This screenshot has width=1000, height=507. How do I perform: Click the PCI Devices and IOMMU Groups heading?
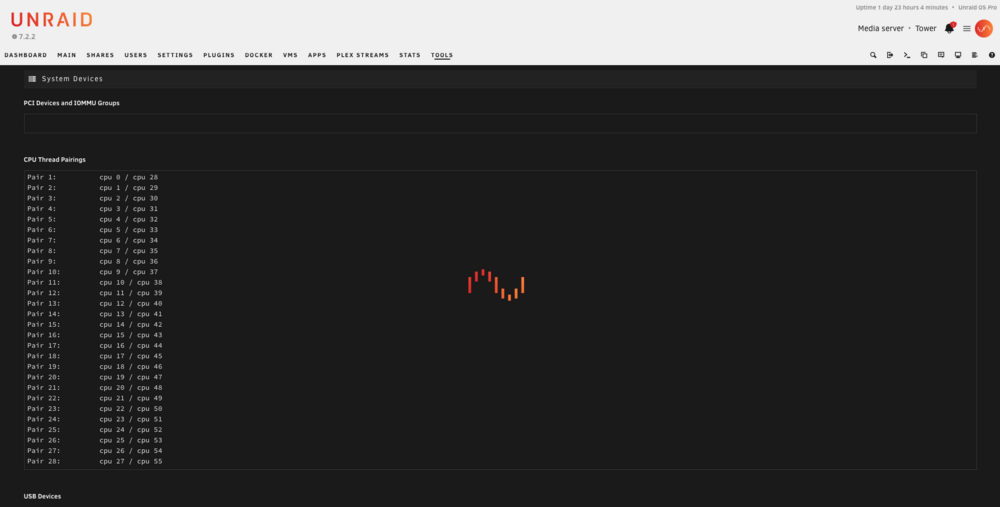[x=71, y=103]
